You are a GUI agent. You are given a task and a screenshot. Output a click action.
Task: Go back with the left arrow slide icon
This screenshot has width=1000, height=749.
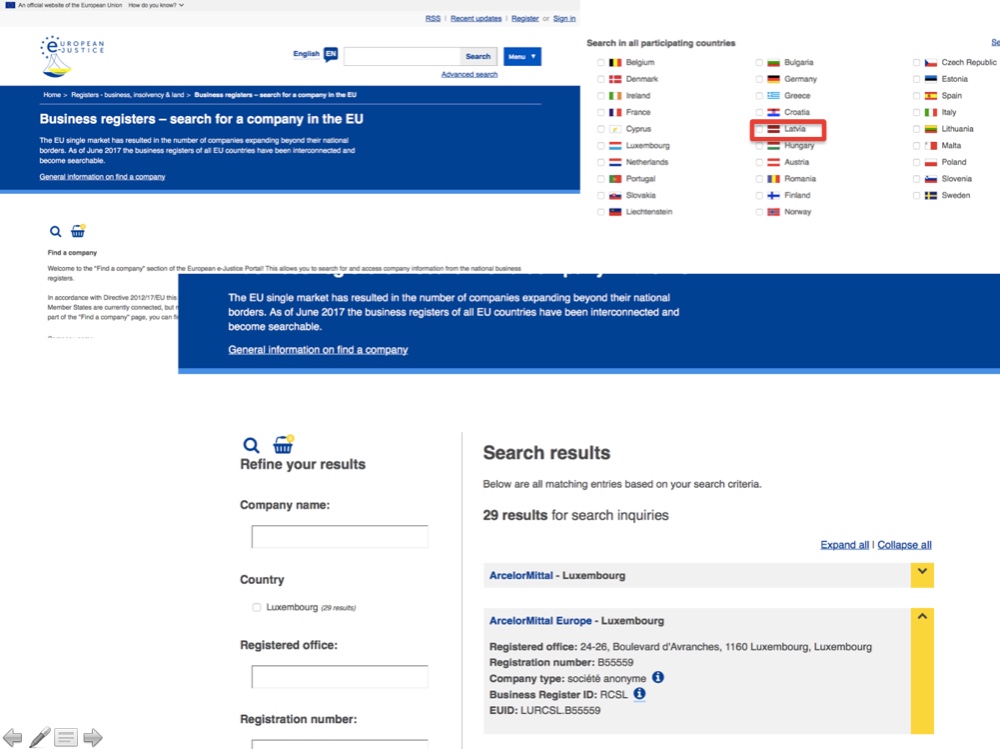coord(12,738)
